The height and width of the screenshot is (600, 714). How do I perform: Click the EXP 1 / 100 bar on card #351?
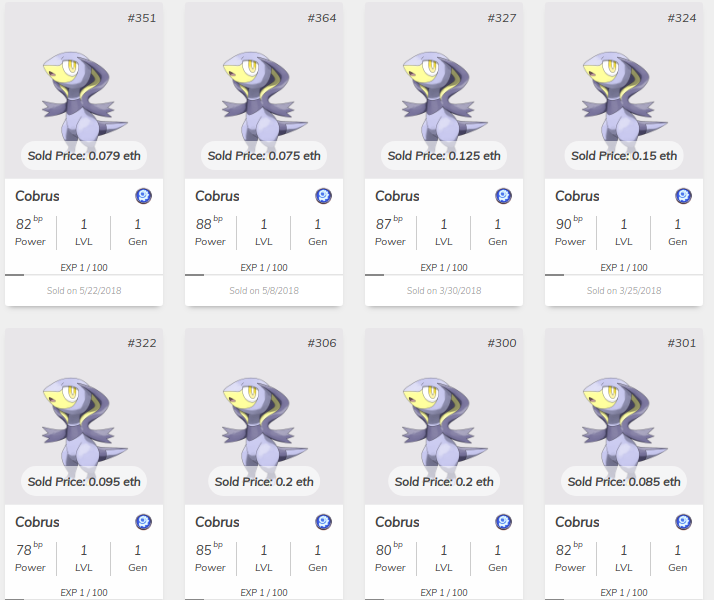[x=84, y=275]
